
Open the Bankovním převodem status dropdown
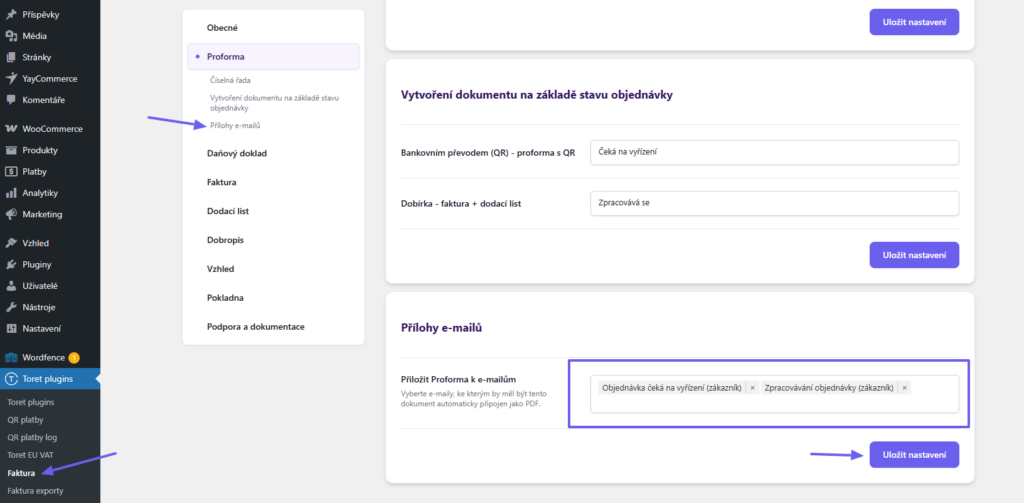[x=775, y=152]
